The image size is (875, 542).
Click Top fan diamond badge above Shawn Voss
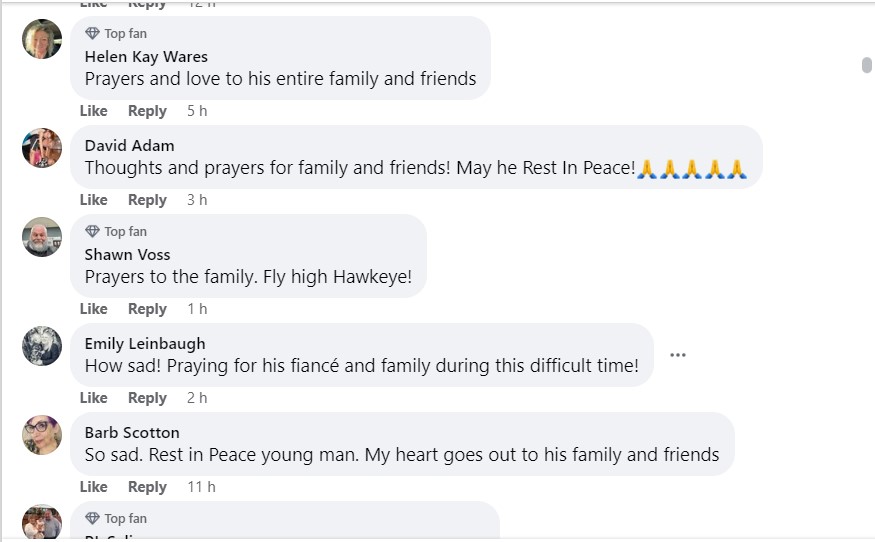93,232
